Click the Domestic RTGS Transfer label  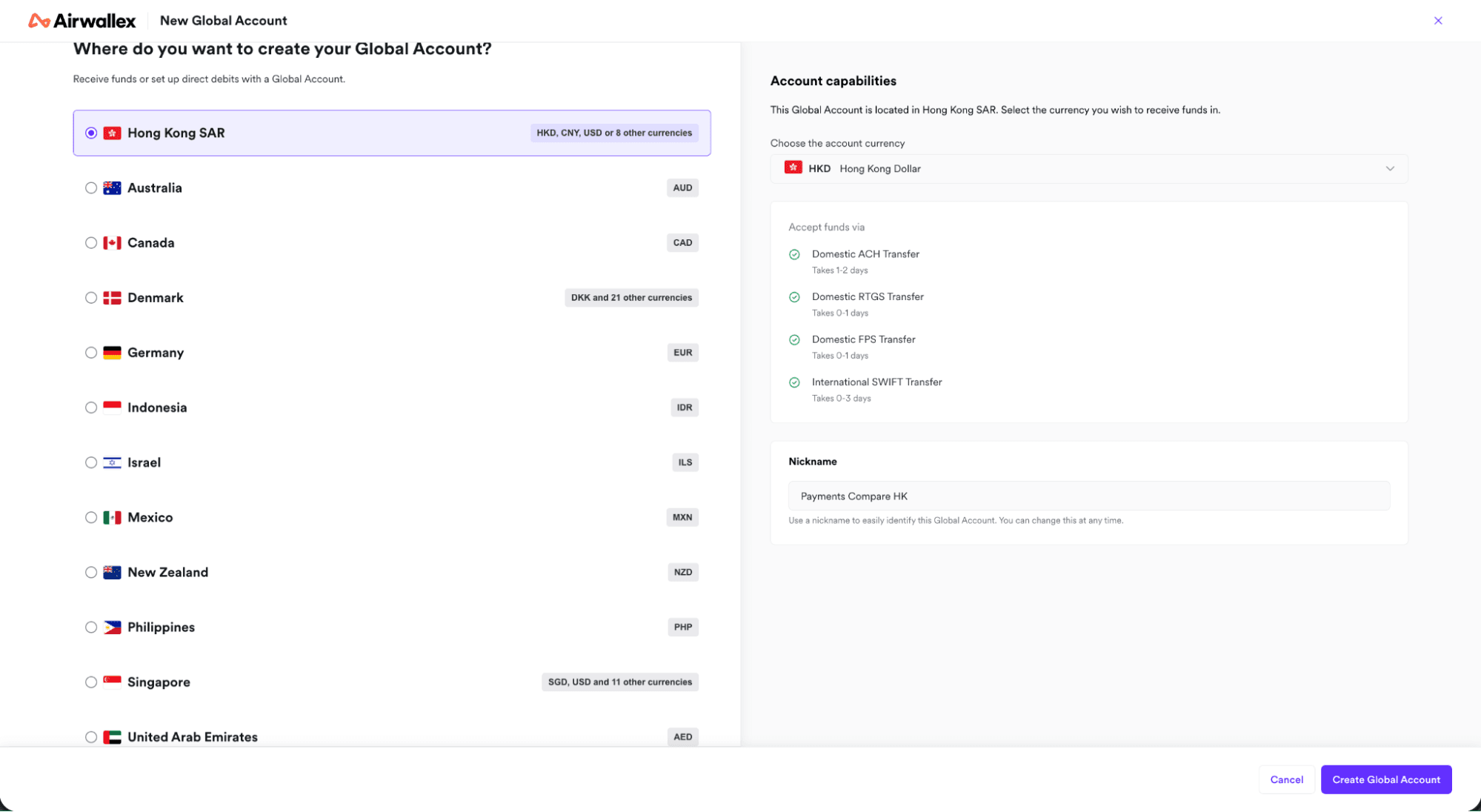coord(868,296)
